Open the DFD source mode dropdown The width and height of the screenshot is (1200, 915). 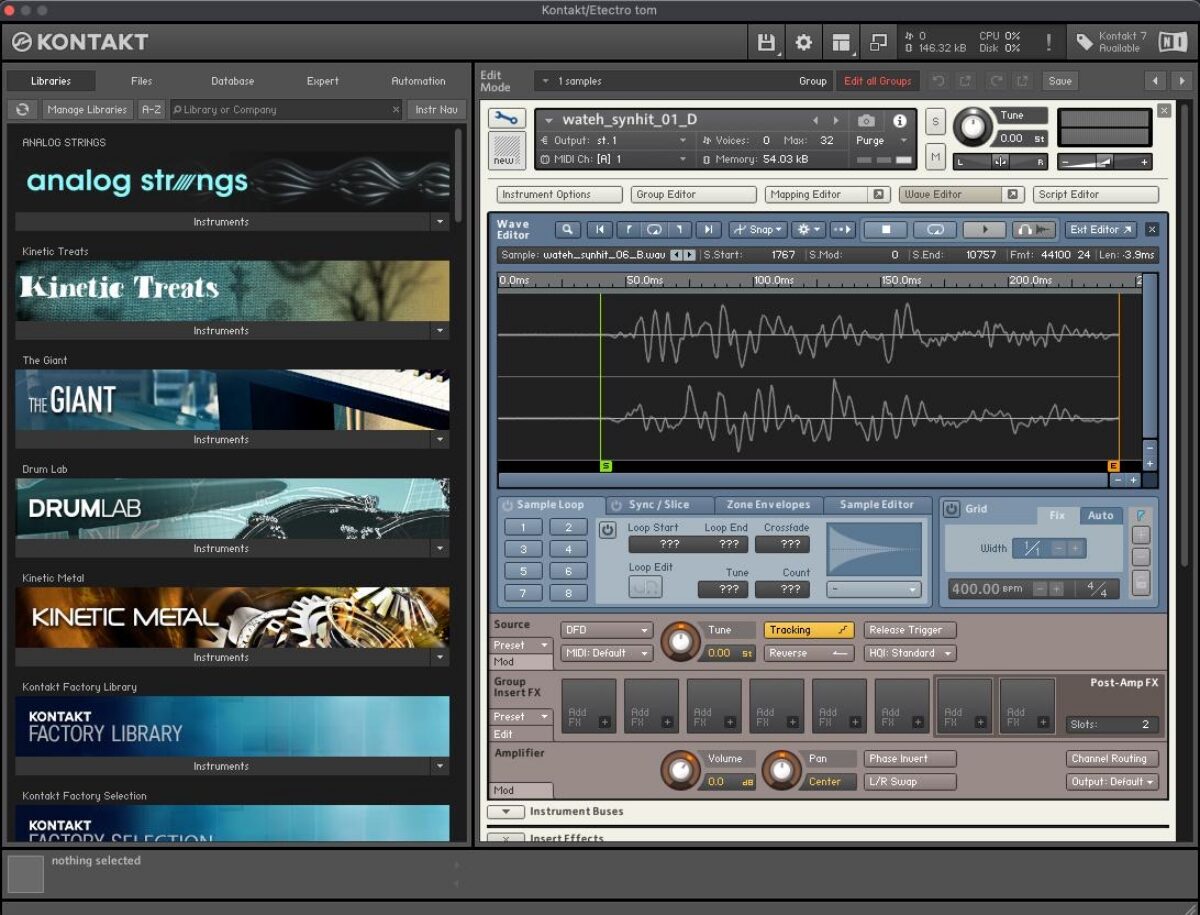[x=606, y=630]
